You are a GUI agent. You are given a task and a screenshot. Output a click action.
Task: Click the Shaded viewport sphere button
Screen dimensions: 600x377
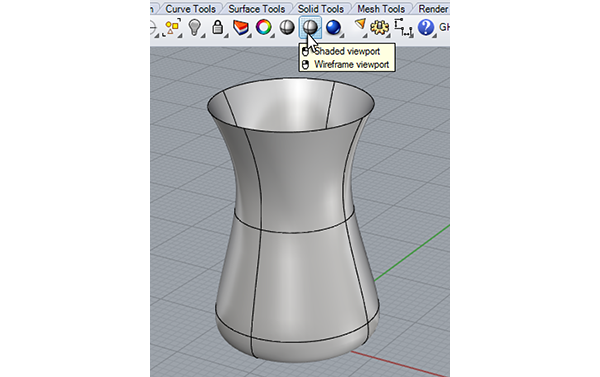(x=310, y=27)
